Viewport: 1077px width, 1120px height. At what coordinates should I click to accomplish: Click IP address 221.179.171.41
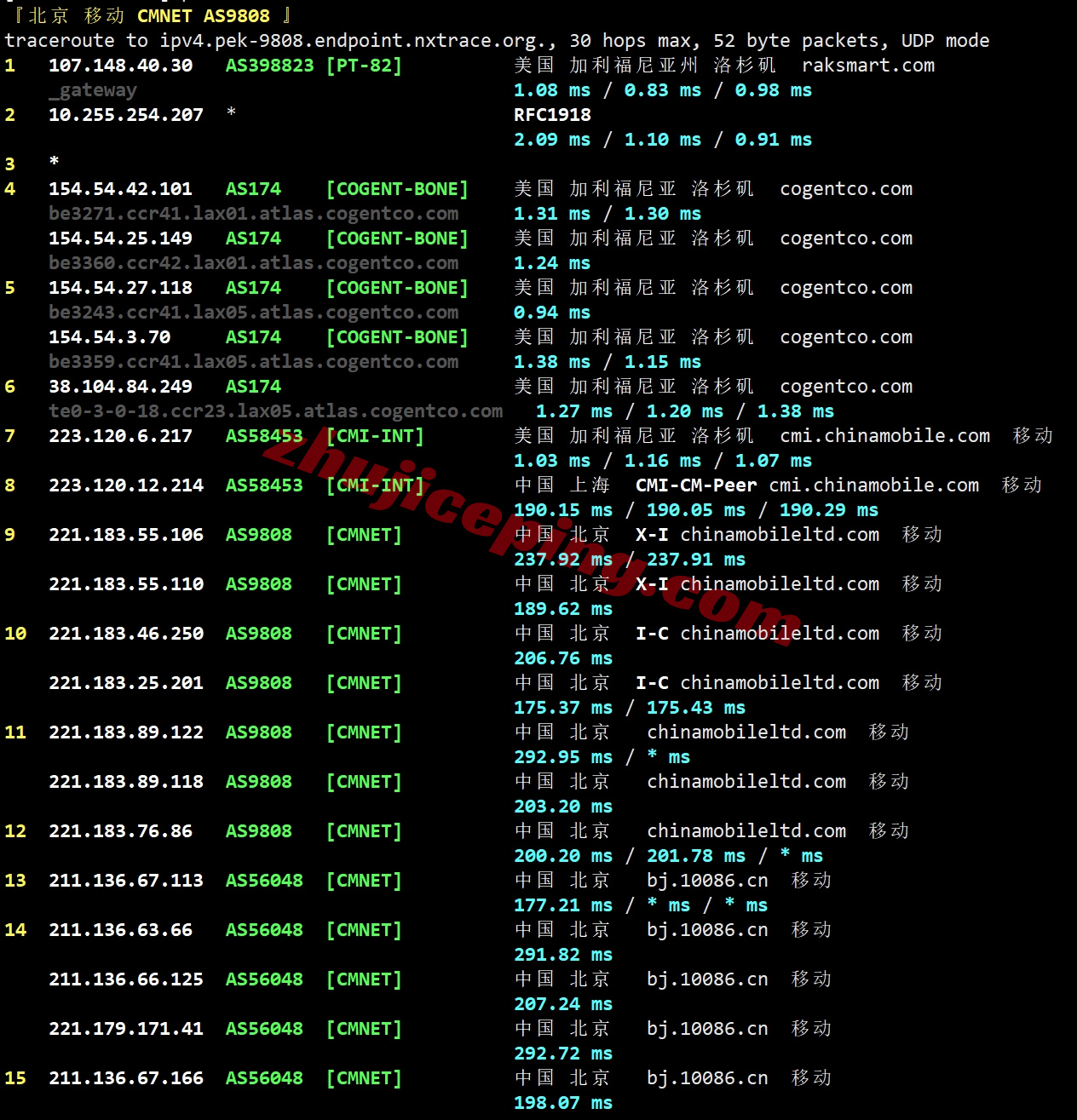(126, 1029)
